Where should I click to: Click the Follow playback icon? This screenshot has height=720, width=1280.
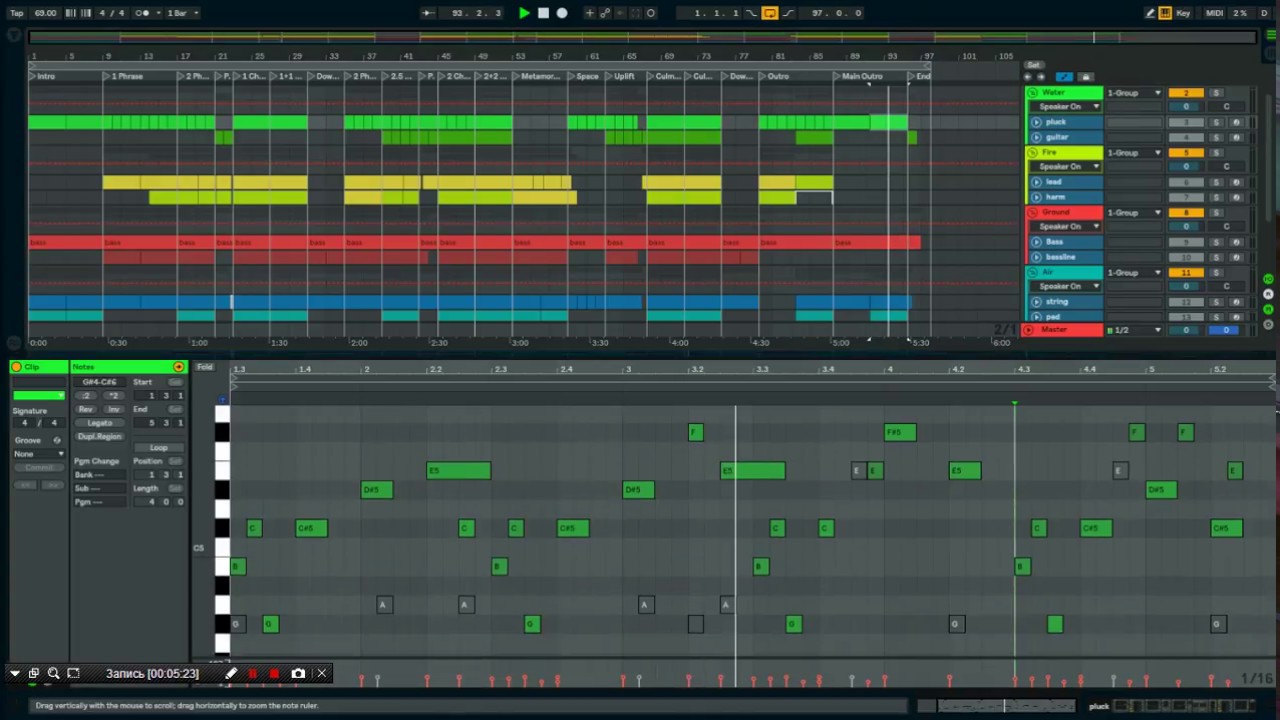pos(428,13)
